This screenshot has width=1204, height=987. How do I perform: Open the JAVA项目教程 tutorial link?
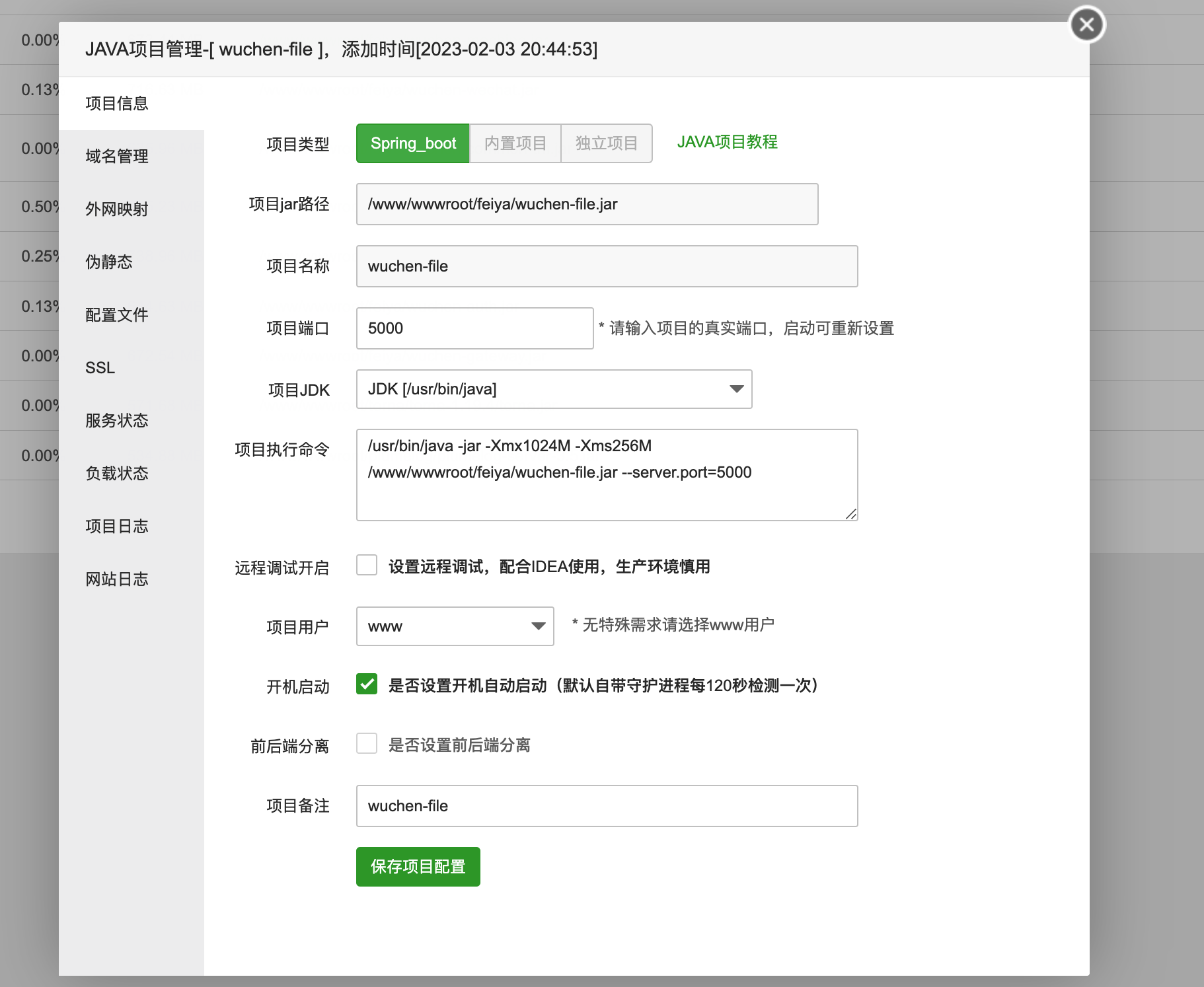click(727, 142)
